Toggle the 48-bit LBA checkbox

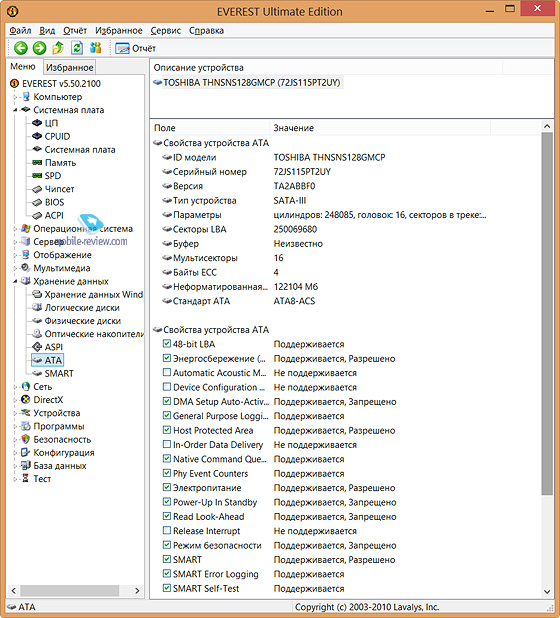[167, 344]
